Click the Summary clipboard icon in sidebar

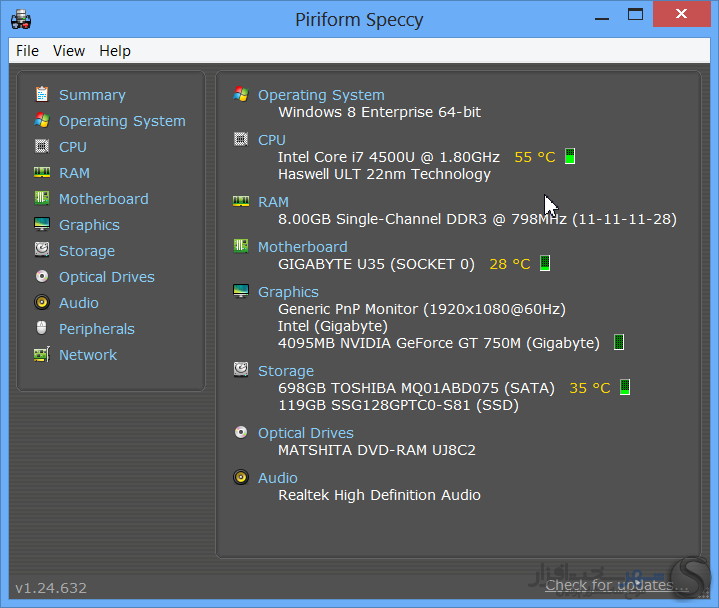tap(42, 95)
